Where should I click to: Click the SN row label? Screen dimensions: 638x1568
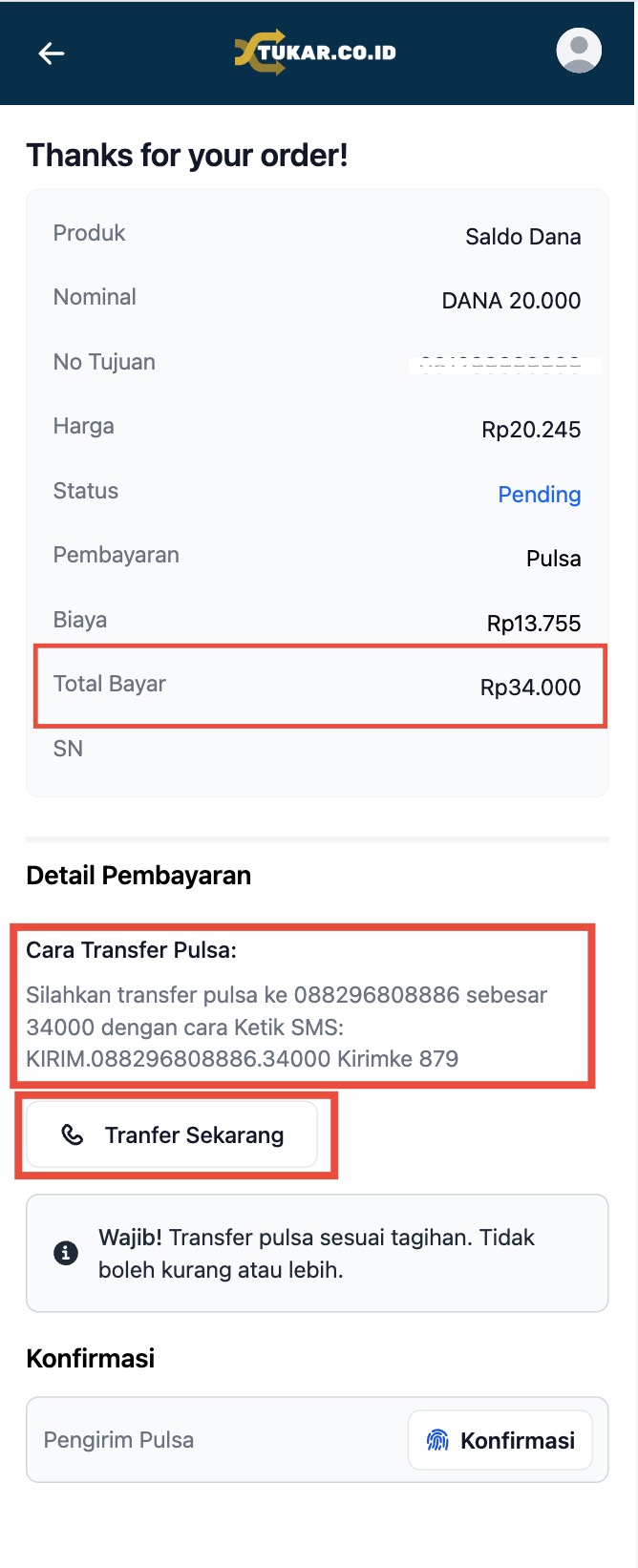(68, 749)
